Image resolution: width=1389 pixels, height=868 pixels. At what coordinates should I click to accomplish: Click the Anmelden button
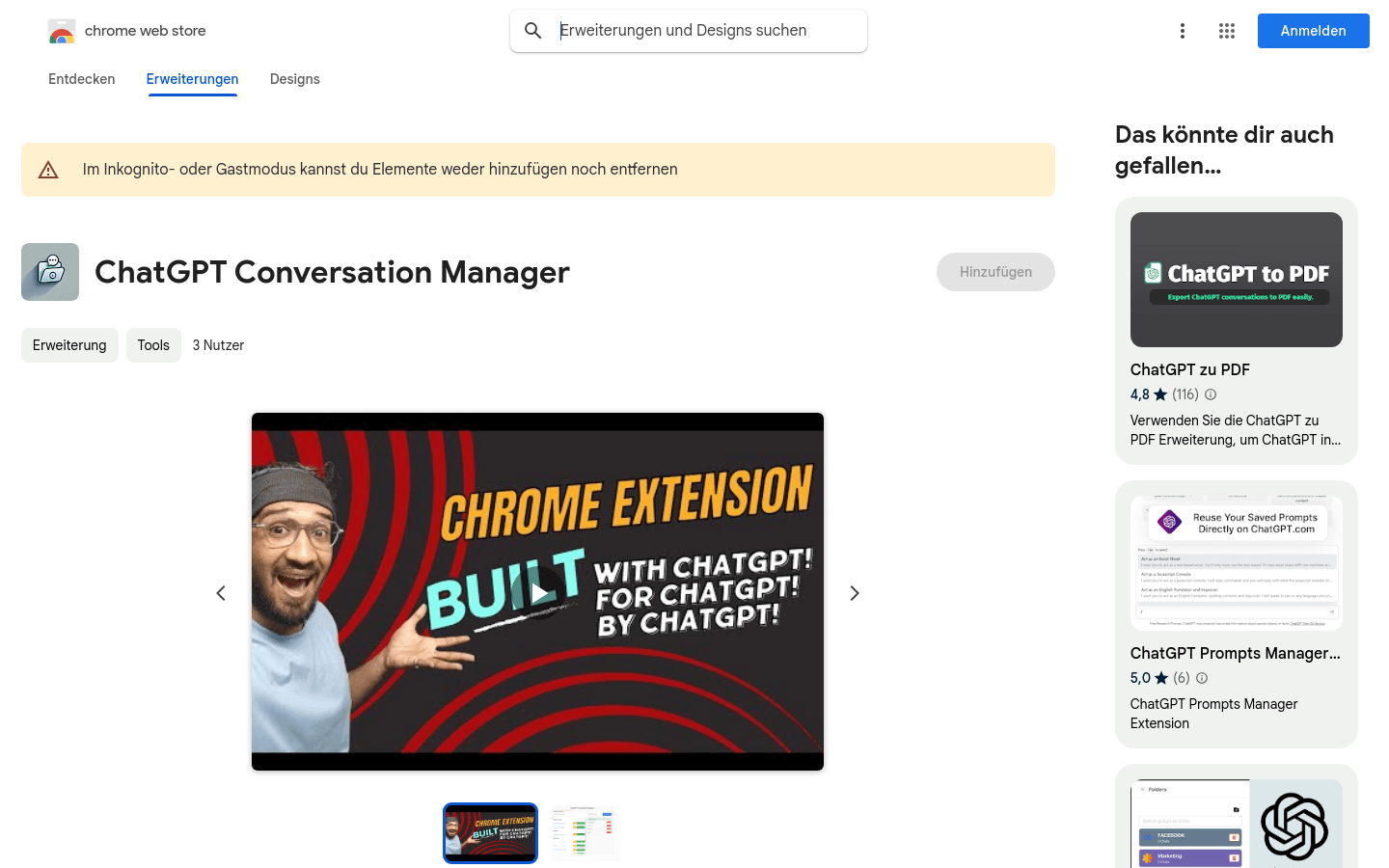[1314, 31]
